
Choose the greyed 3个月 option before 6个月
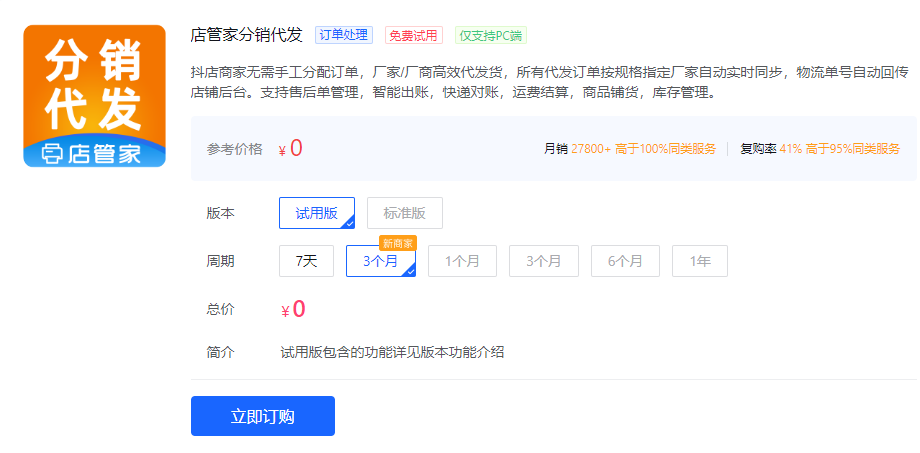[x=543, y=261]
